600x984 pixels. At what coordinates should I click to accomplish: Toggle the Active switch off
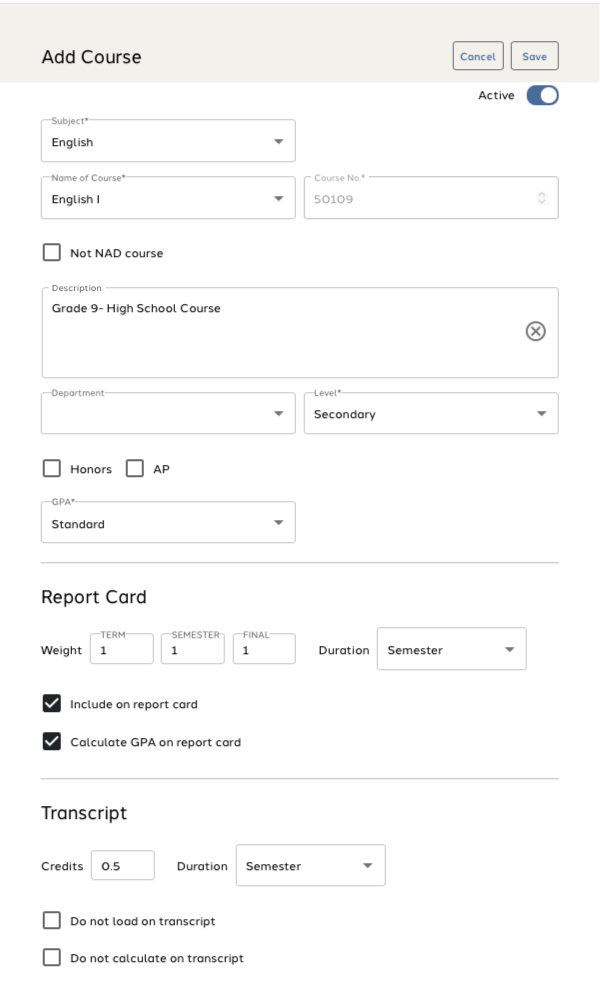[542, 96]
